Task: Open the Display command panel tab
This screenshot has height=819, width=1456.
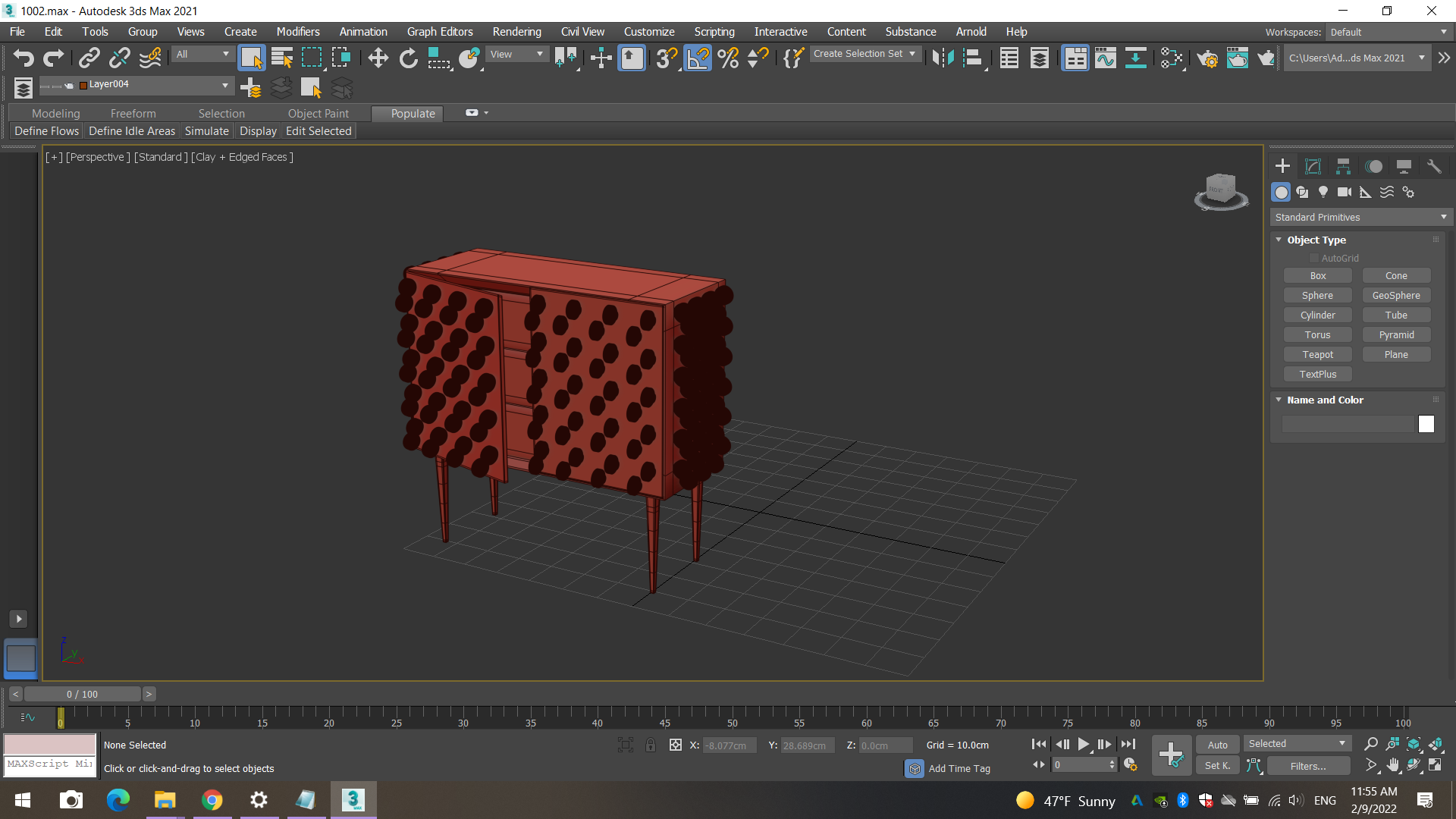Action: (x=1404, y=166)
